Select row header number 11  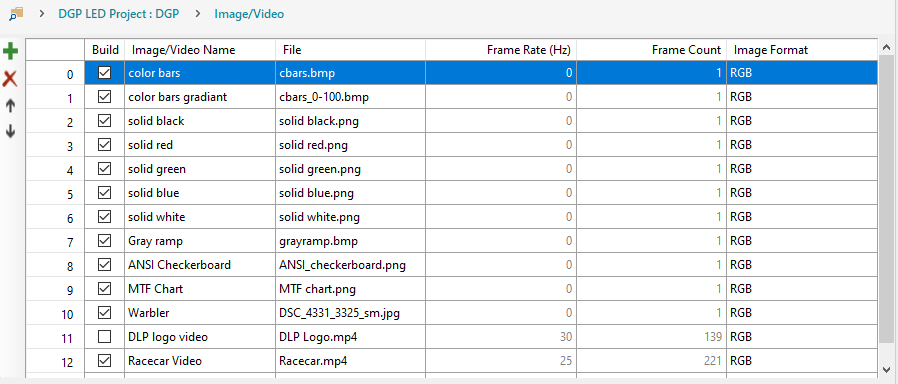click(56, 338)
